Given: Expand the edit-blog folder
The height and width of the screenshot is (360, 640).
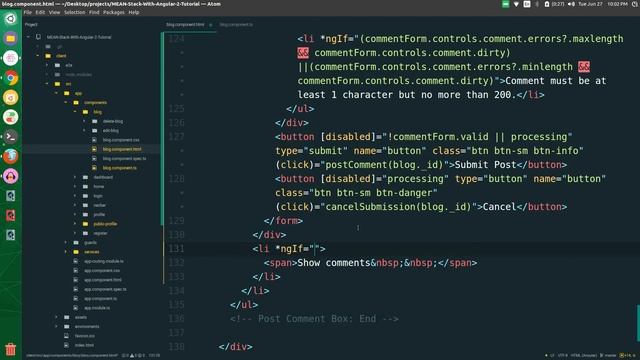Looking at the screenshot, I should [x=84, y=131].
